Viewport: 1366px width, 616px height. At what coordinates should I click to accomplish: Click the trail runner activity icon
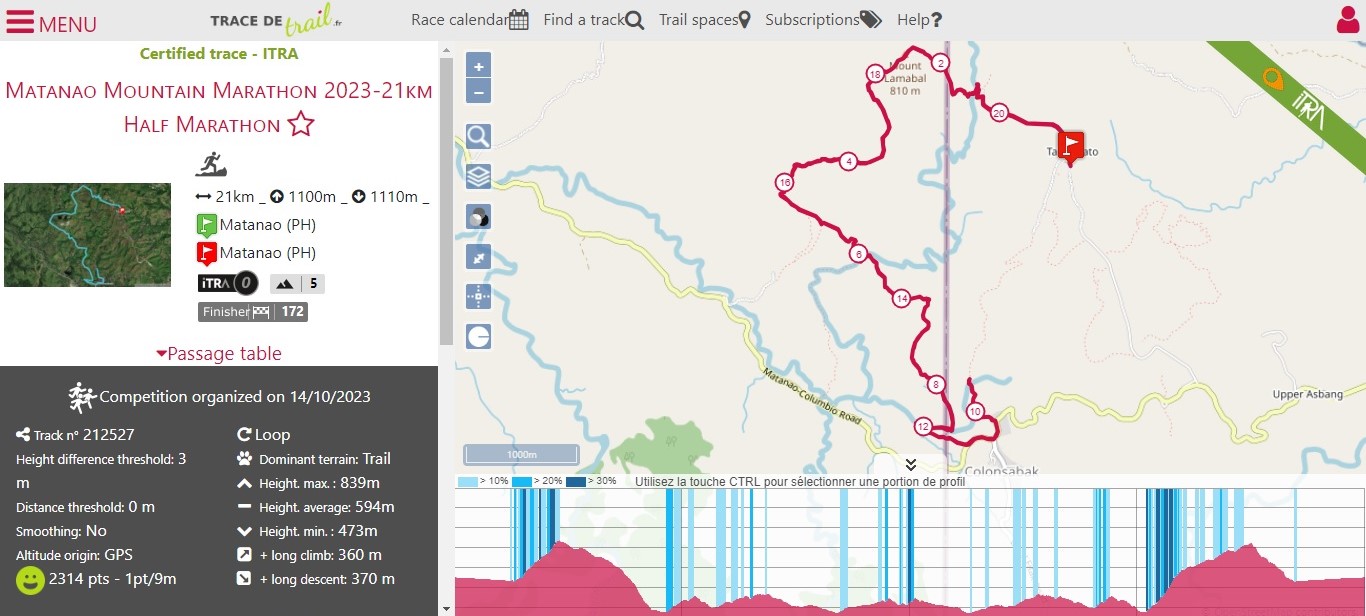210,164
